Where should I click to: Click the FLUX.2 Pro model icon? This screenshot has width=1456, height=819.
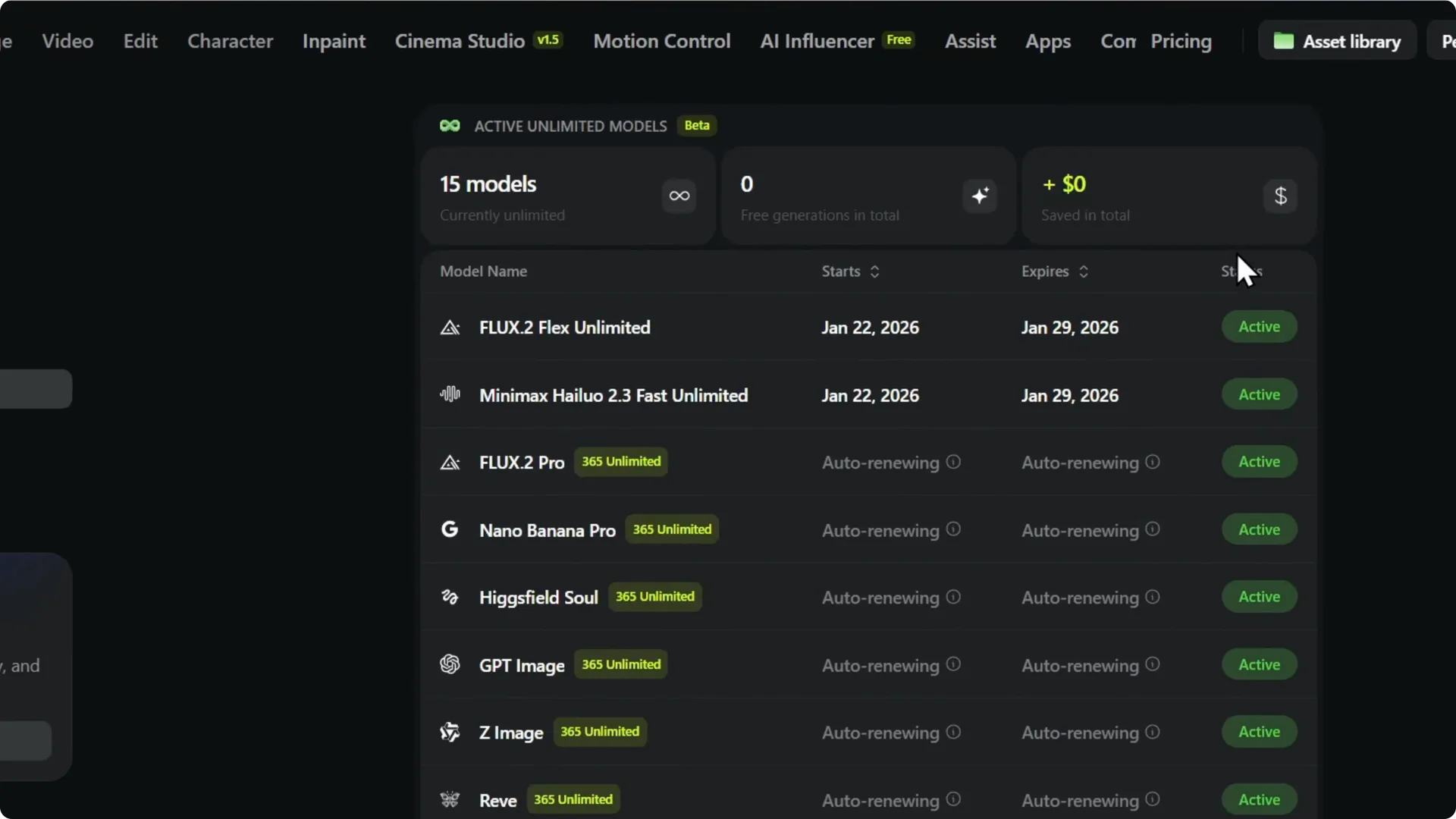pos(450,463)
